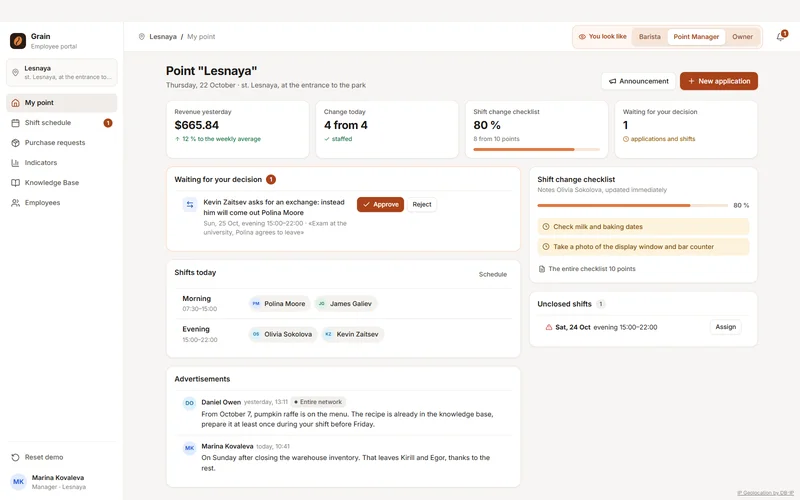Viewport: 800px width, 500px height.
Task: Click the warning triangle on Sat, 24 Oct shift
Action: pyautogui.click(x=549, y=328)
